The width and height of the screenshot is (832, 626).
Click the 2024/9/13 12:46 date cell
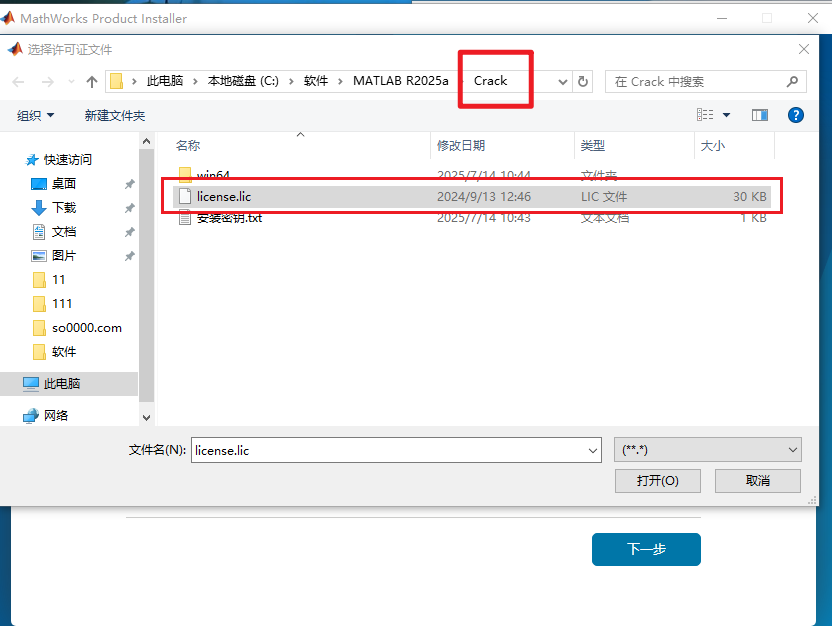(484, 197)
